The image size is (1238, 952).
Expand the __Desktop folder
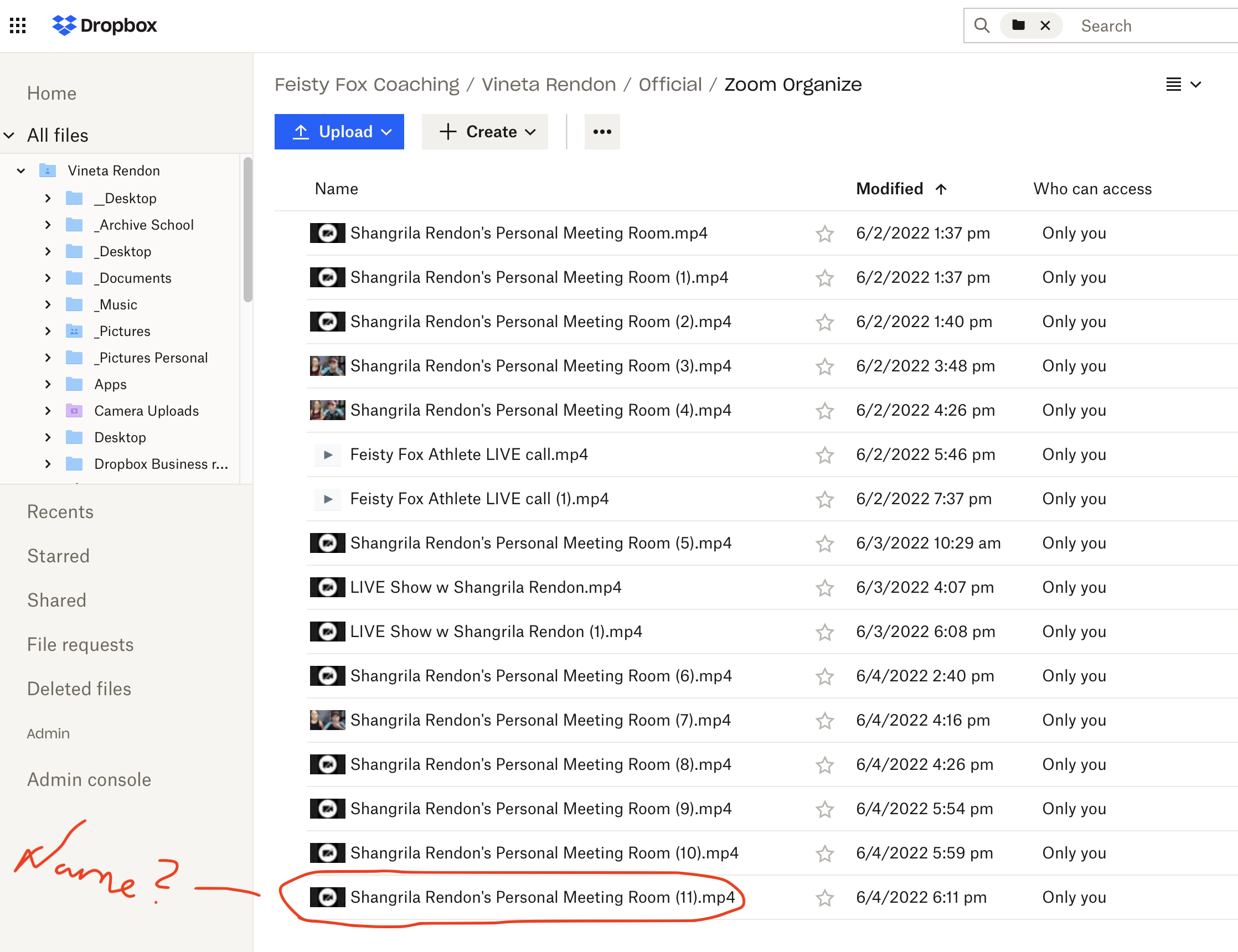[48, 198]
